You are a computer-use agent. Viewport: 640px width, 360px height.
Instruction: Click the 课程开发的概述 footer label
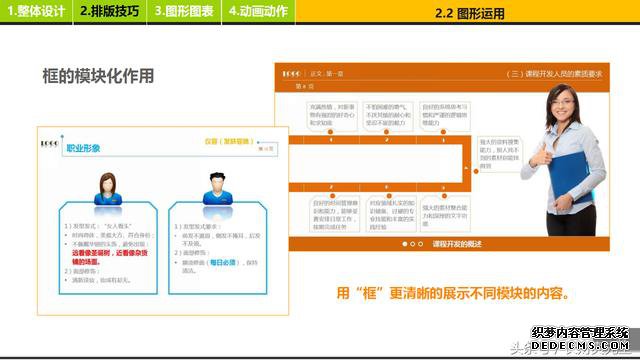pos(457,244)
